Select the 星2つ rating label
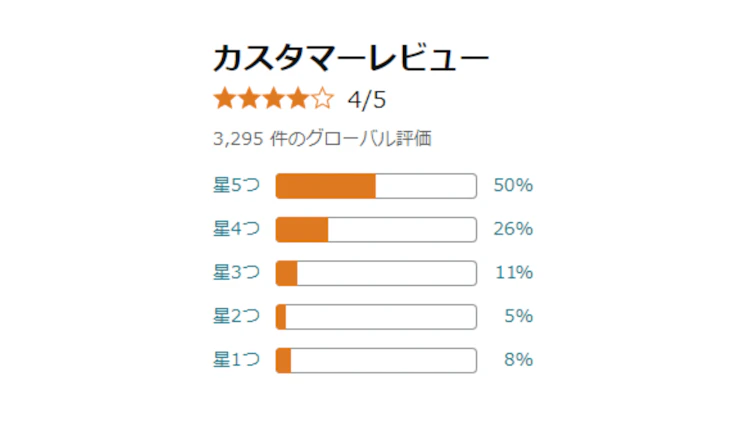Screen dimensions: 750x422 (236, 317)
